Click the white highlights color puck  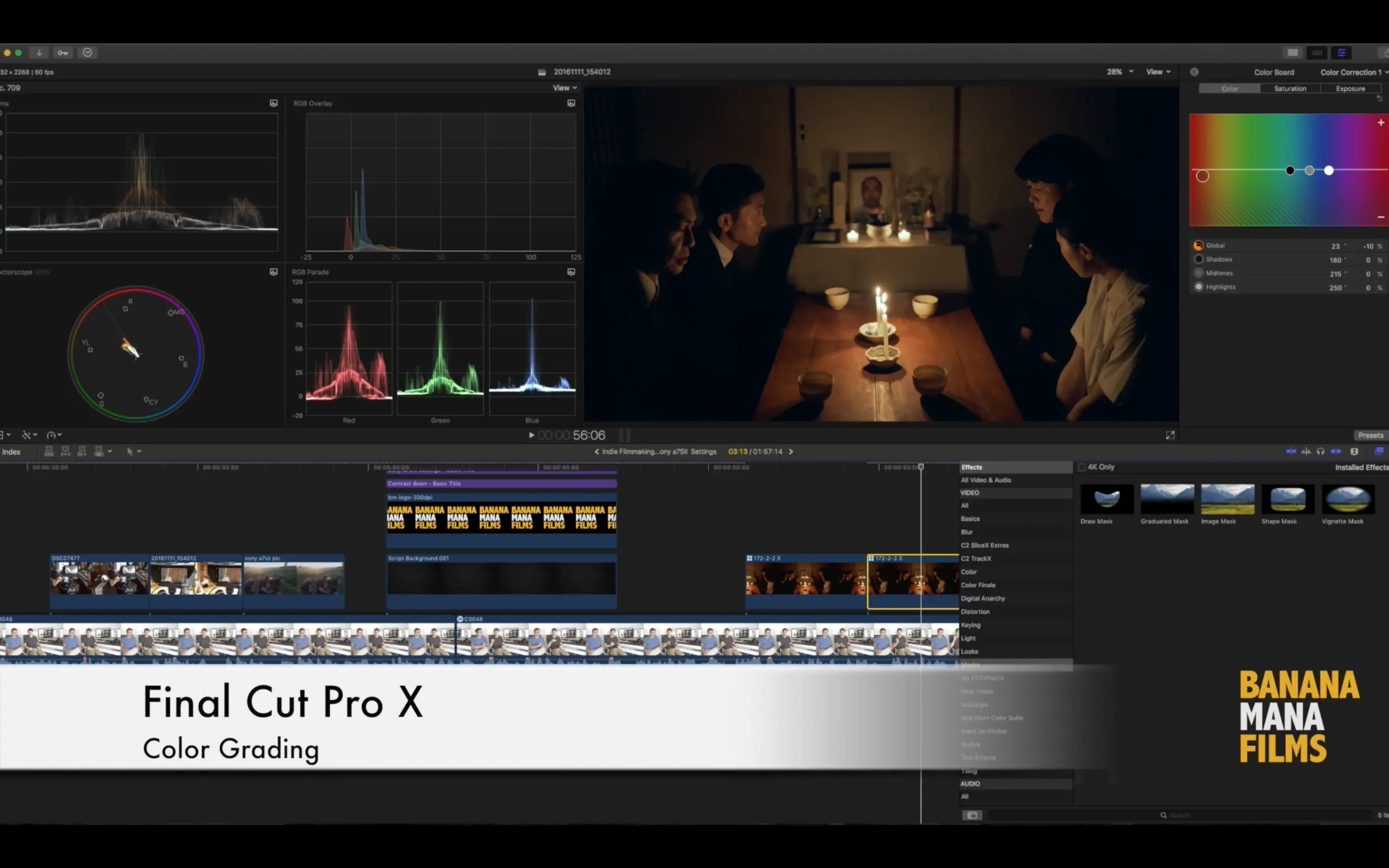(1329, 170)
